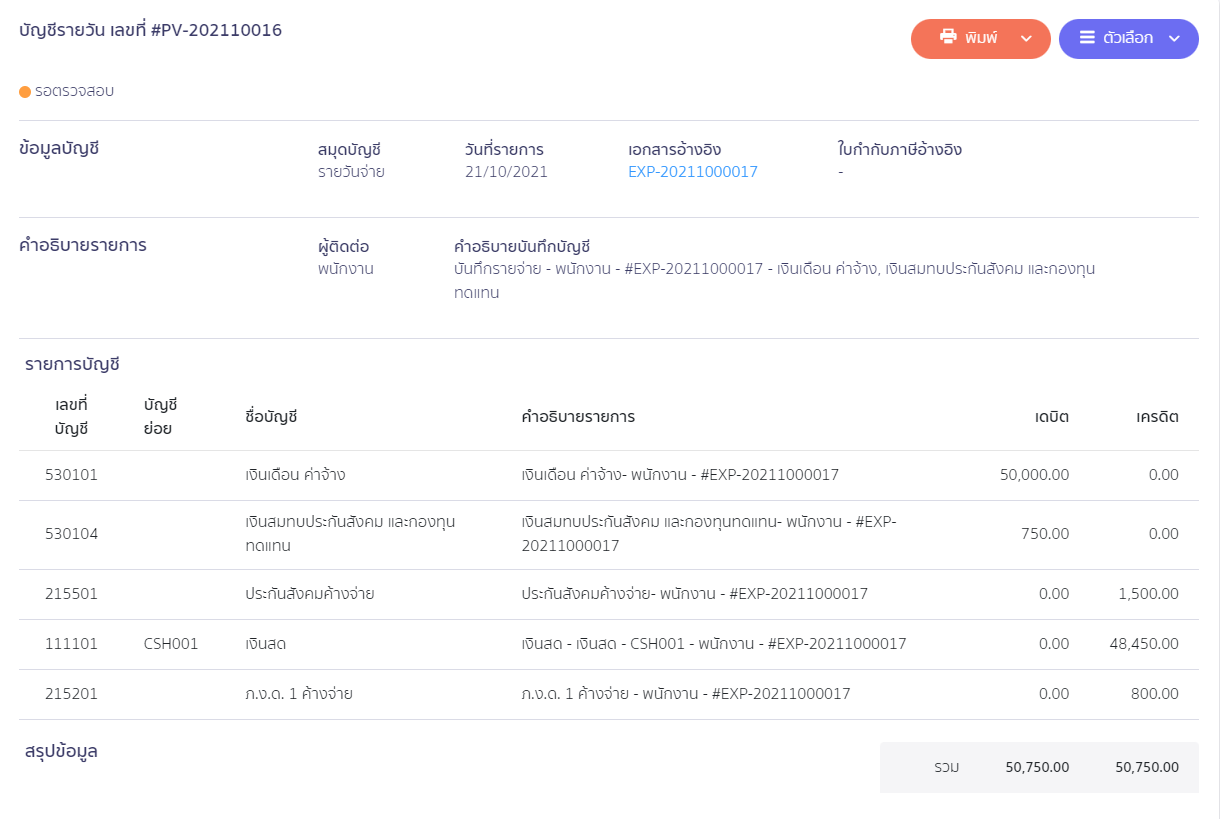Click the เลขที่บัญชี column header
This screenshot has width=1220, height=819.
coord(72,417)
